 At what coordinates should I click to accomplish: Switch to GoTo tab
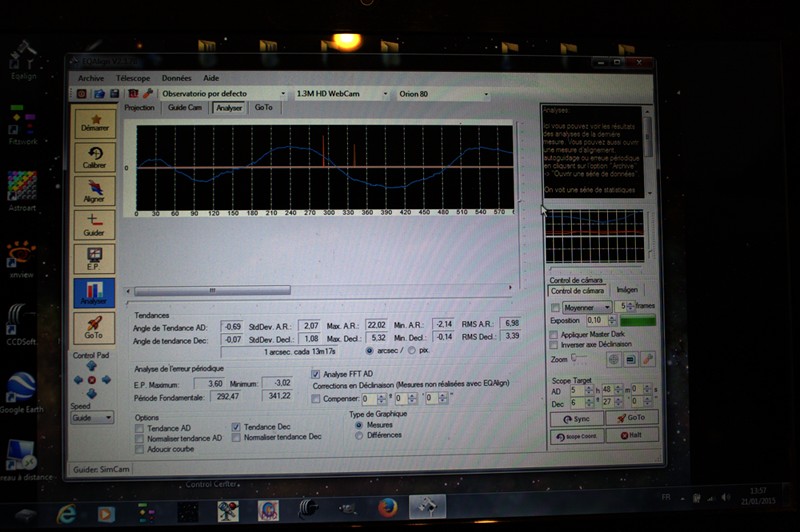point(263,108)
